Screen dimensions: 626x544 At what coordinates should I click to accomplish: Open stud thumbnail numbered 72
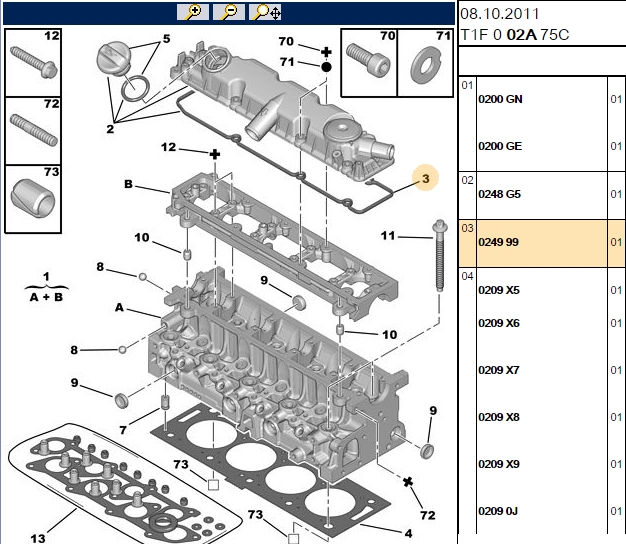(33, 131)
